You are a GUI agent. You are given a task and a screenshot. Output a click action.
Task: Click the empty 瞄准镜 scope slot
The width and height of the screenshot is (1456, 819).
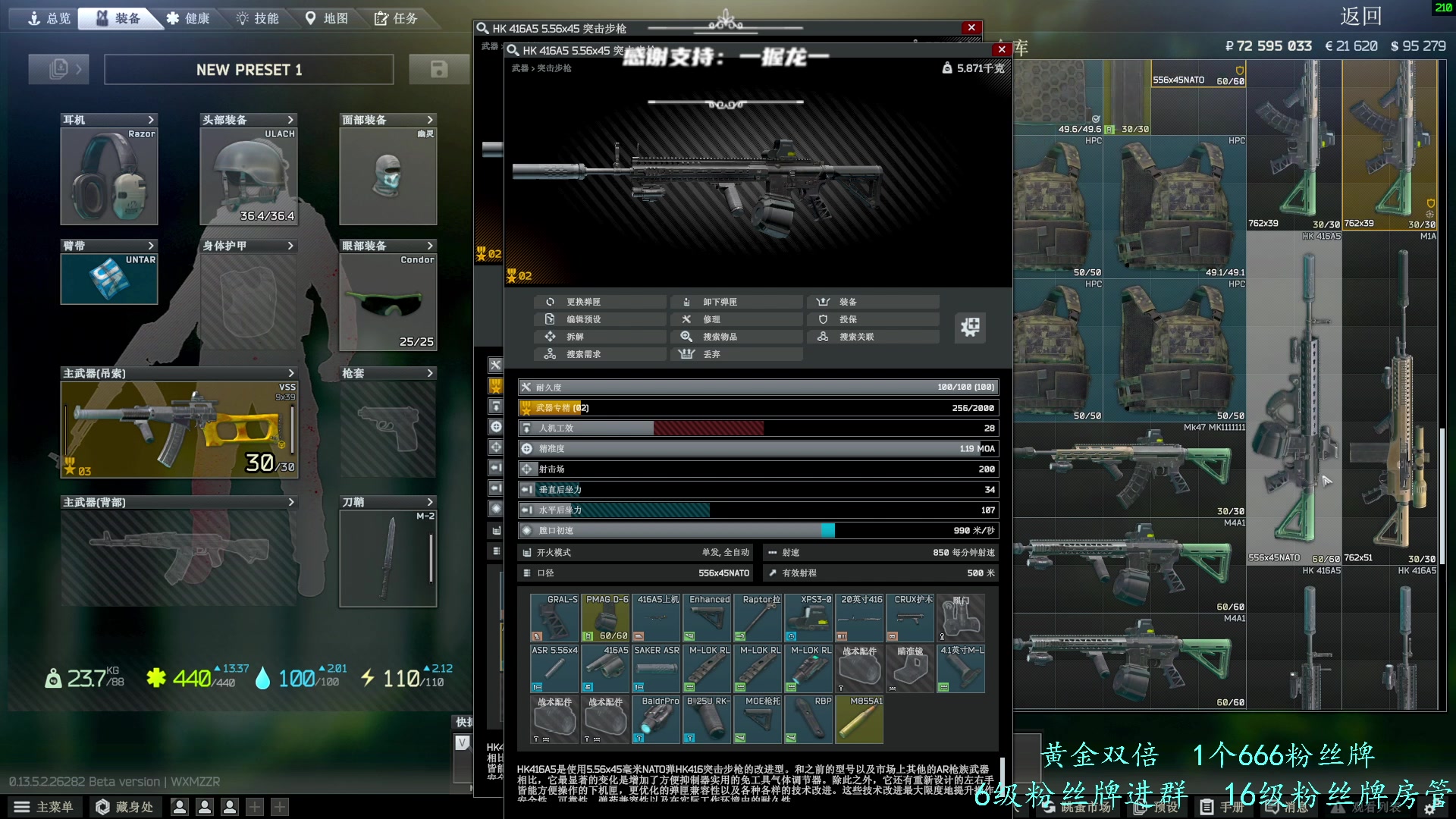(x=910, y=669)
